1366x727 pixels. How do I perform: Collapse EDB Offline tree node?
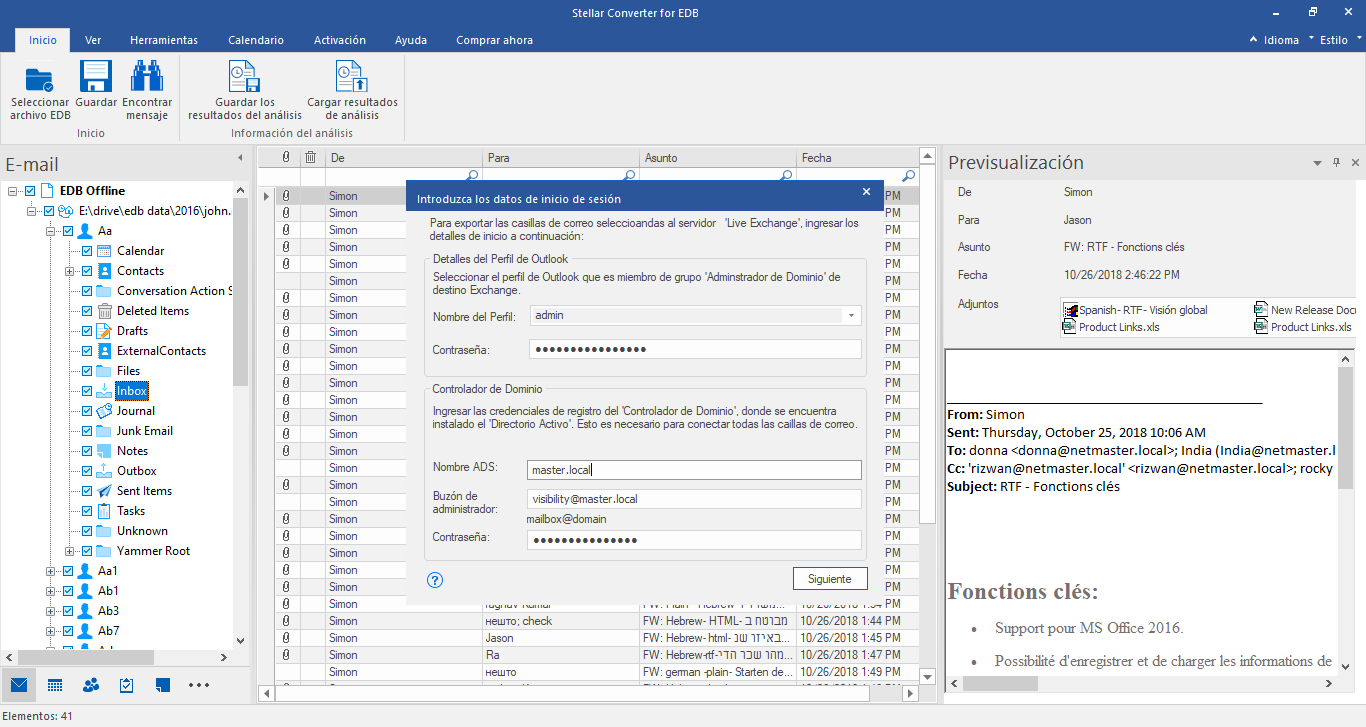tap(13, 191)
